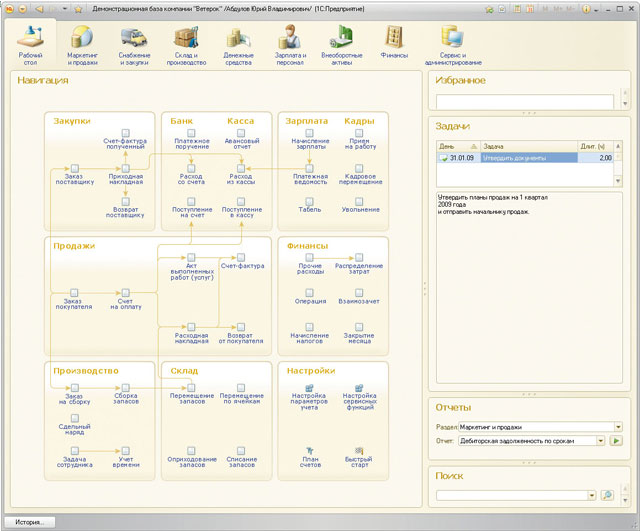The image size is (640, 531).
Task: Run the selected report with green arrow
Action: pyautogui.click(x=615, y=440)
